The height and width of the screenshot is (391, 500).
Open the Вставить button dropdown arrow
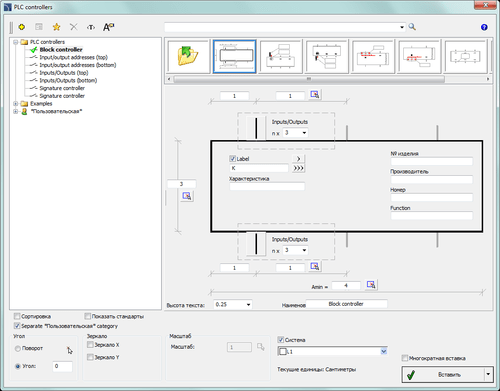(488, 374)
